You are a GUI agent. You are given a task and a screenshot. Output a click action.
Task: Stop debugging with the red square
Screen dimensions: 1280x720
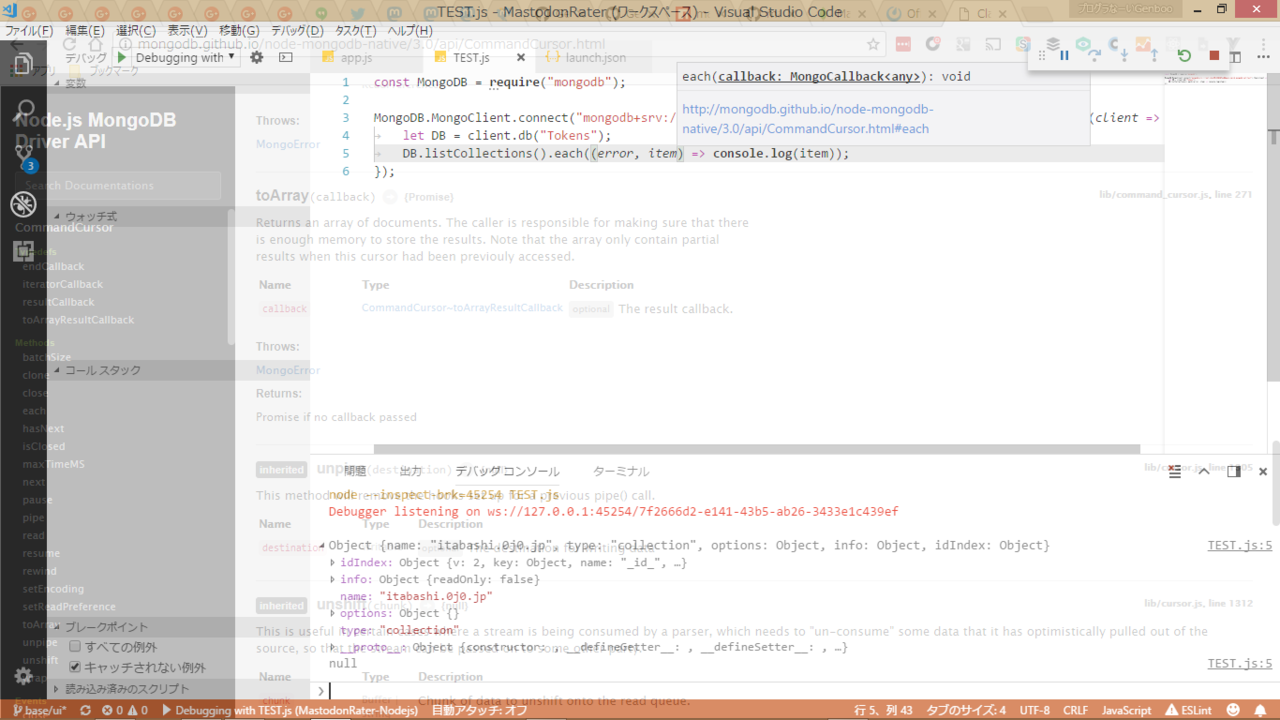pos(1214,56)
